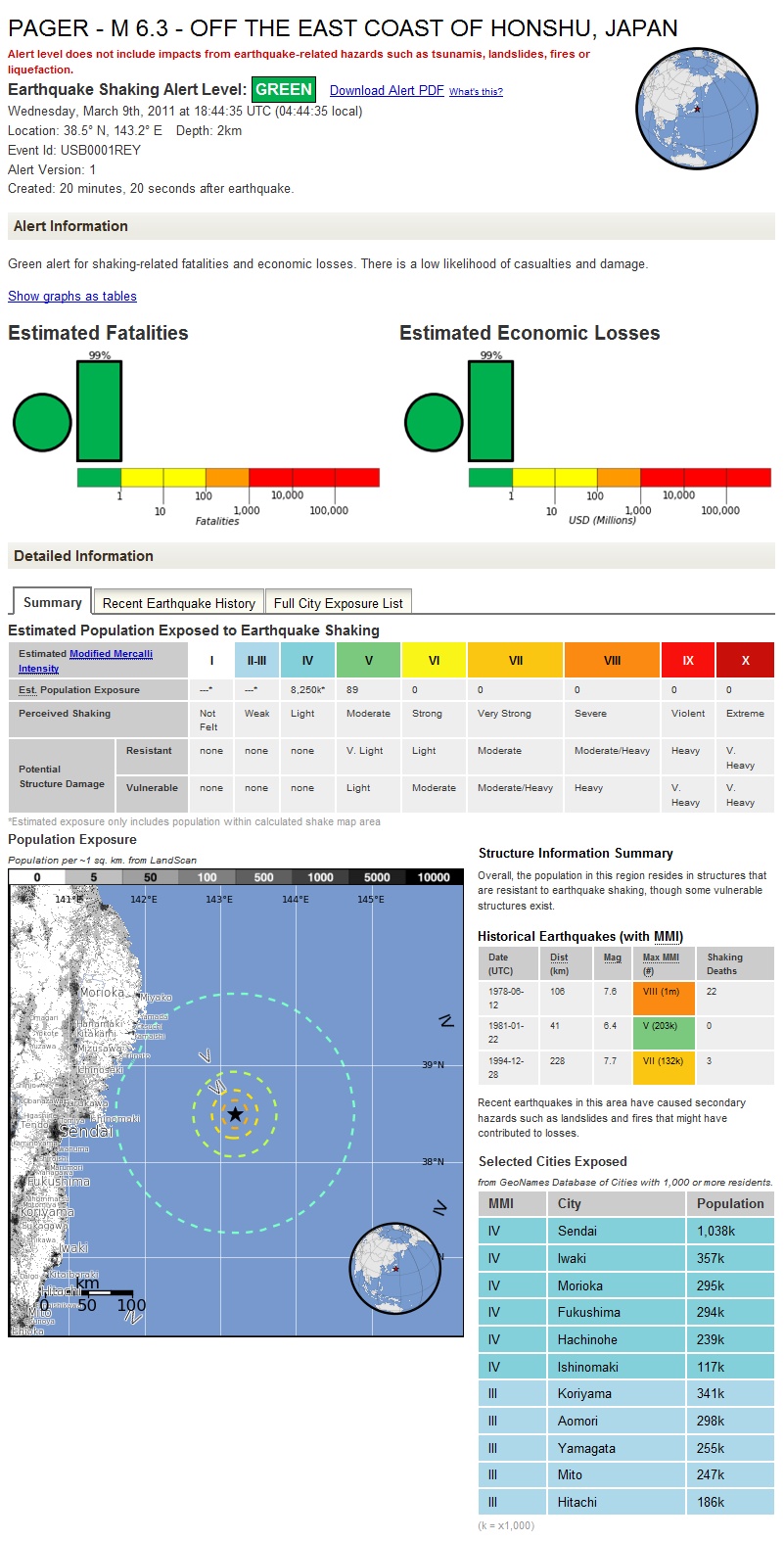Click the 1981-01-22 historical earthquake date
This screenshot has height=1541, width=784.
tap(506, 1032)
